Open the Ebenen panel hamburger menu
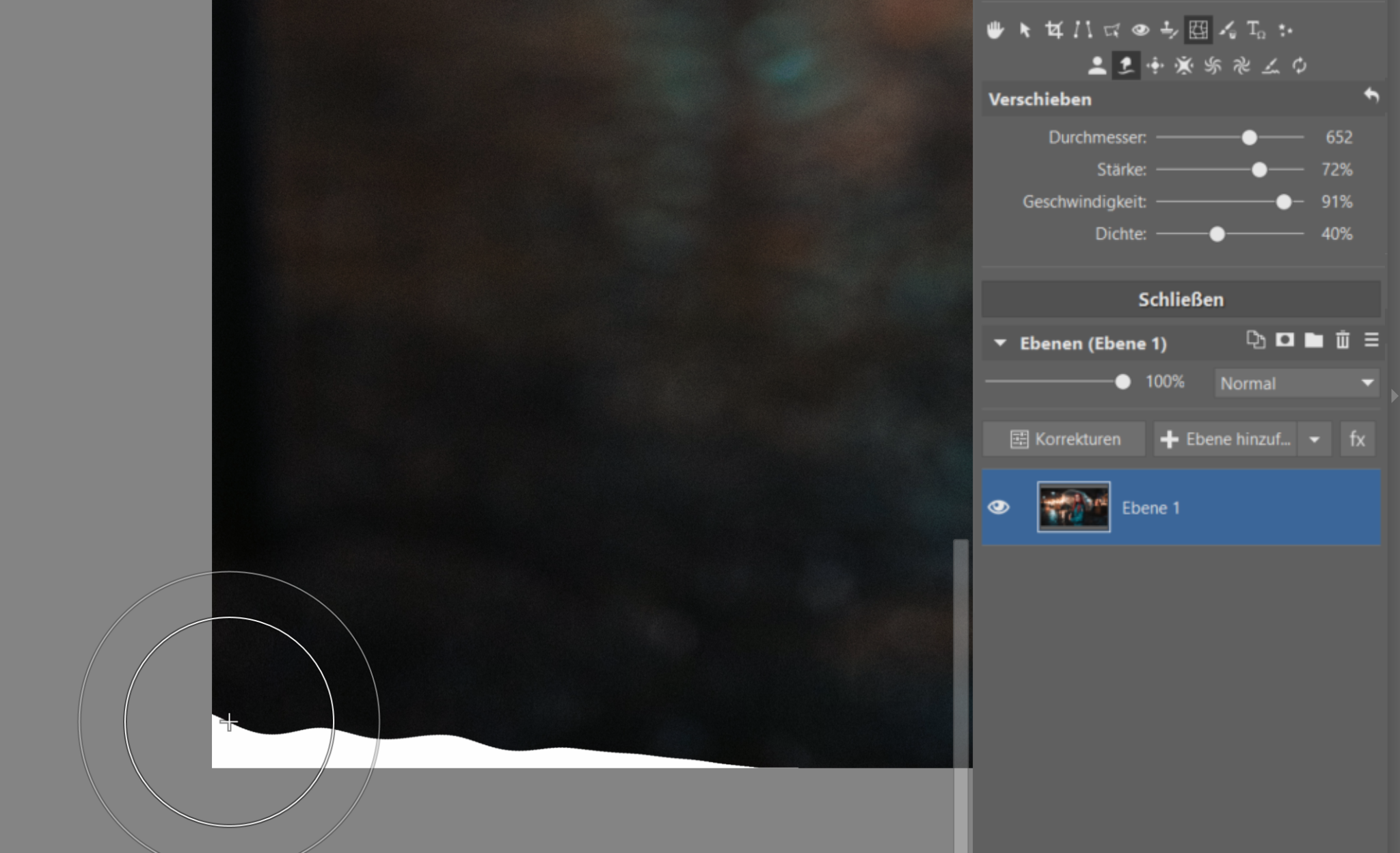The height and width of the screenshot is (853, 1400). (1371, 340)
